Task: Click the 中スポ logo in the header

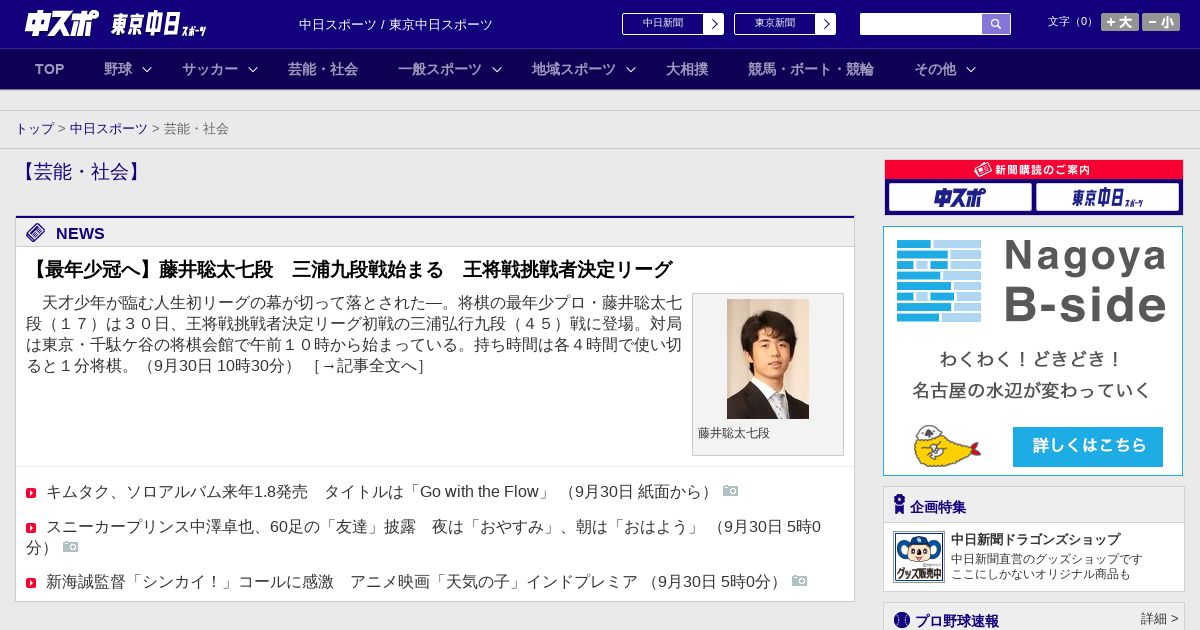Action: tap(62, 23)
